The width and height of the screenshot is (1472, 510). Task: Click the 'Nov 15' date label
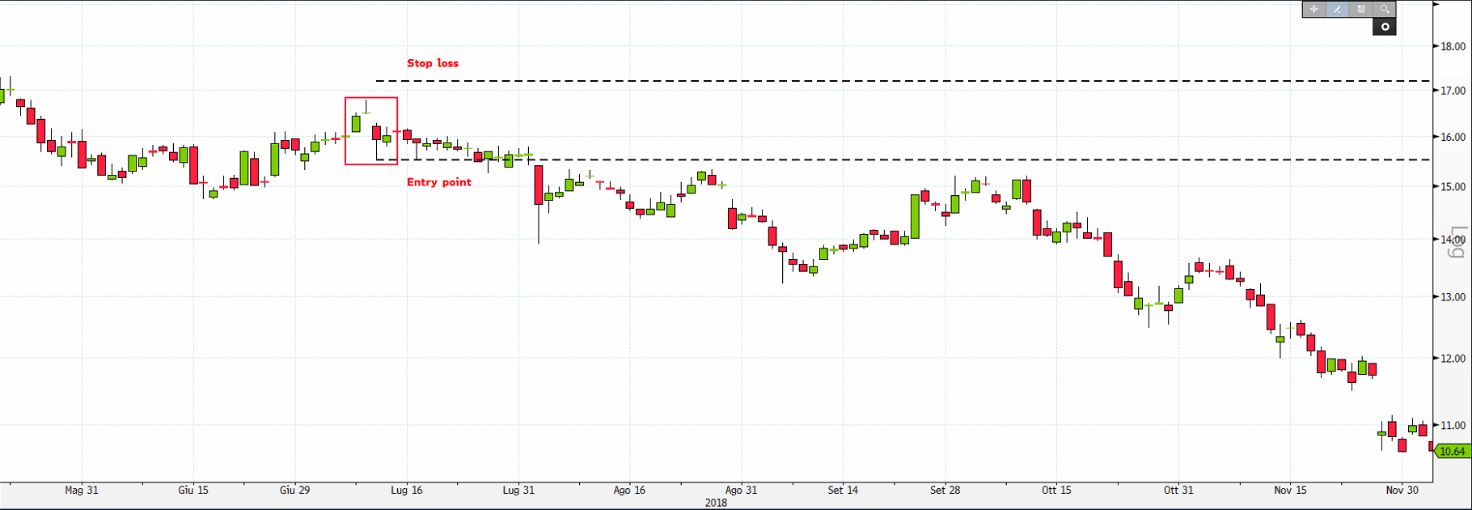click(1290, 491)
